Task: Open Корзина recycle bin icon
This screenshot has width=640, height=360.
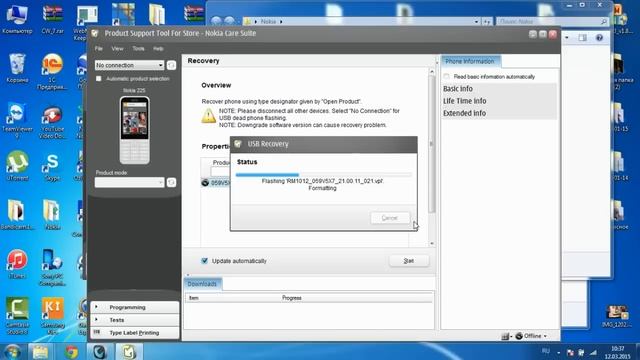Action: (17, 68)
